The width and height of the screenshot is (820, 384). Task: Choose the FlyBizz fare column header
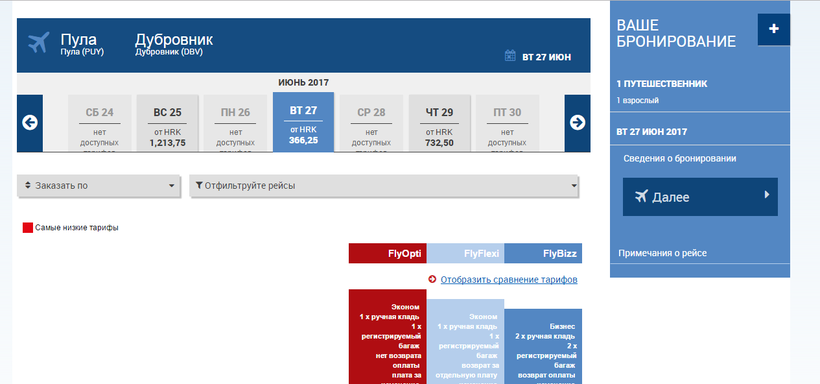pos(543,254)
